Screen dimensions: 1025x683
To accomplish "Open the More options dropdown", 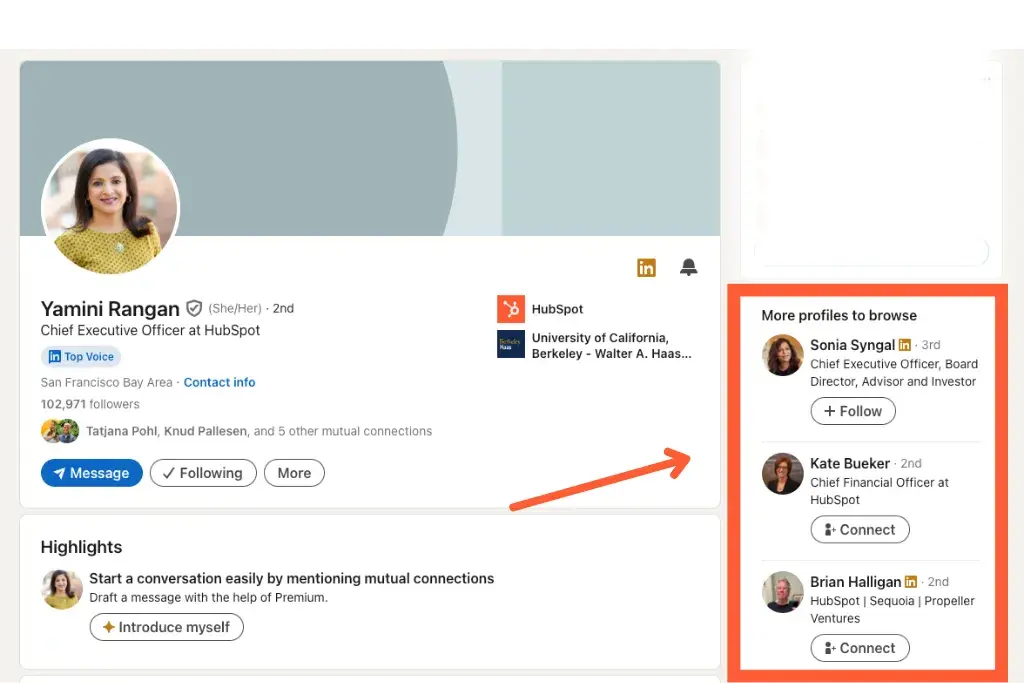I will 294,473.
